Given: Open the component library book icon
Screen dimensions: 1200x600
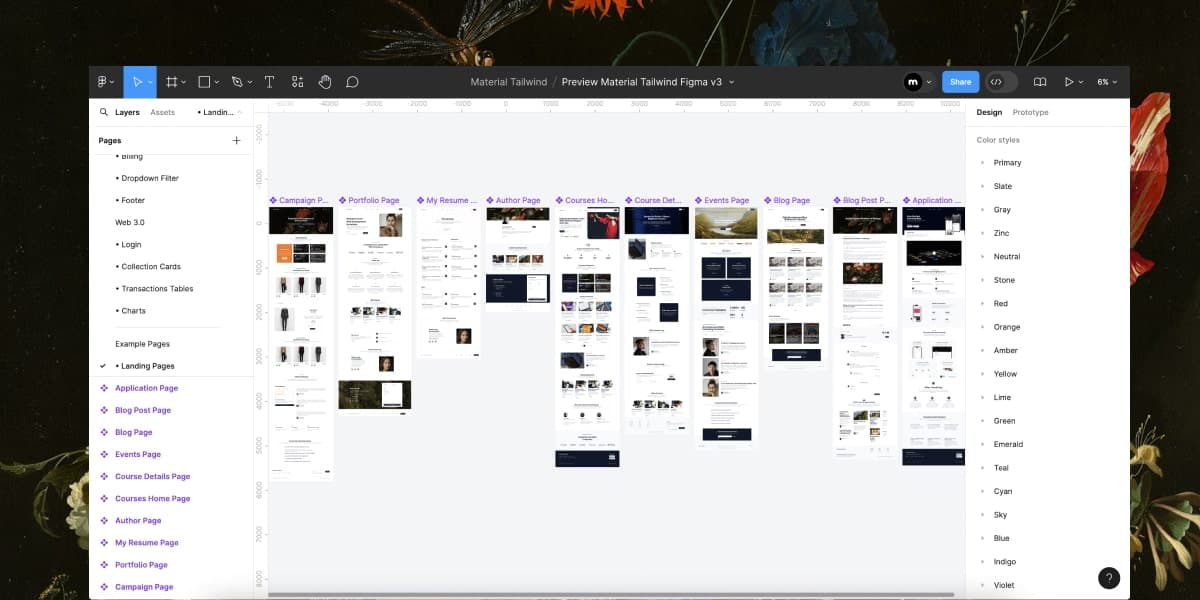Looking at the screenshot, I should [x=1039, y=81].
